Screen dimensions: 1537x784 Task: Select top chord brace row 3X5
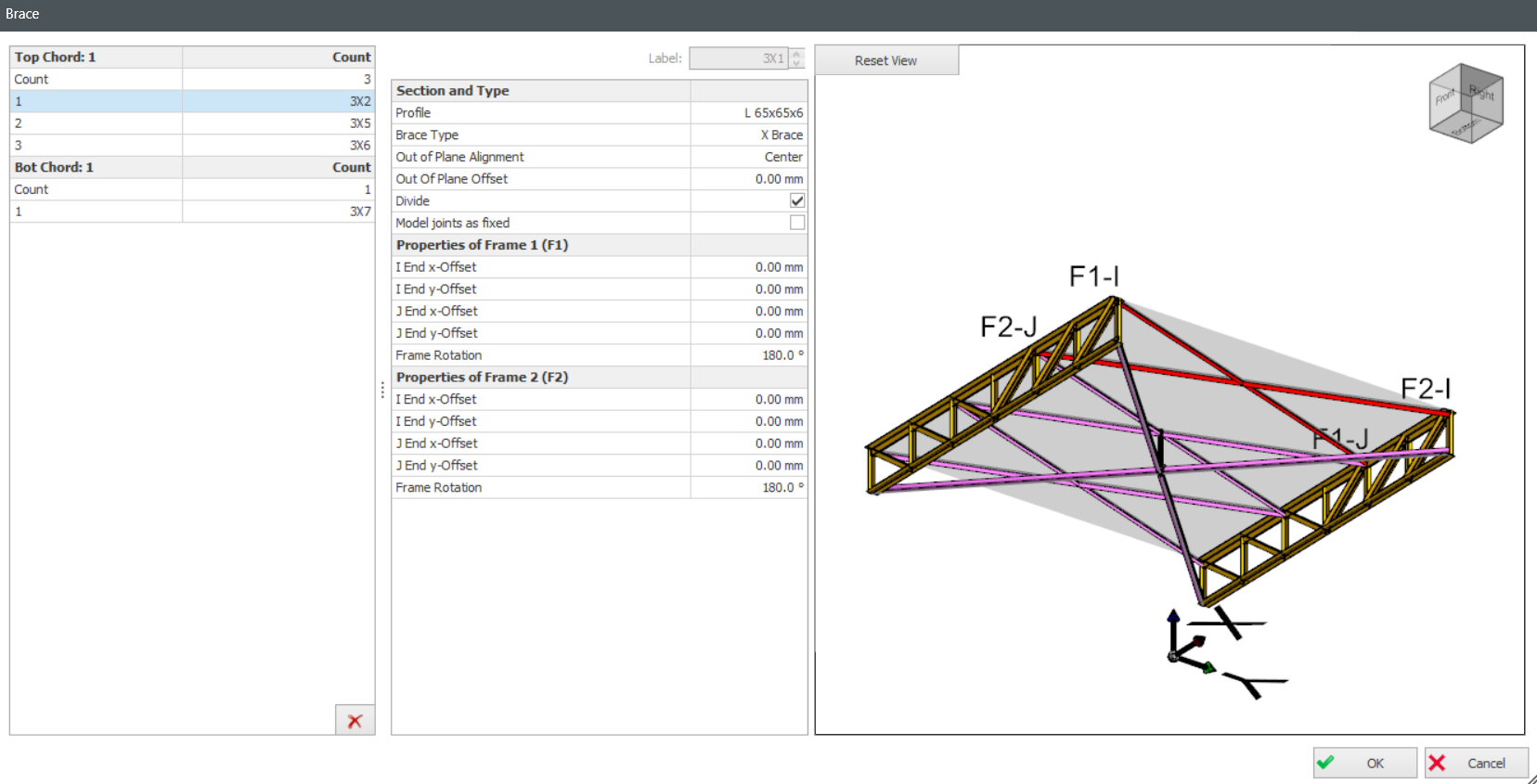(192, 123)
